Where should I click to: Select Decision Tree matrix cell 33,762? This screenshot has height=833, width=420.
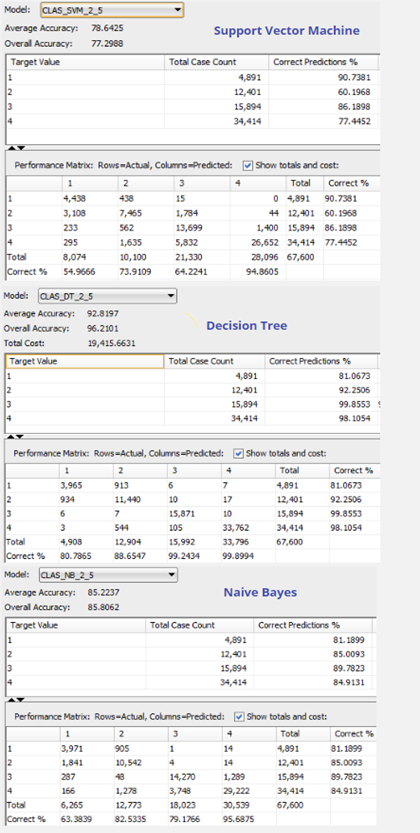point(236,529)
